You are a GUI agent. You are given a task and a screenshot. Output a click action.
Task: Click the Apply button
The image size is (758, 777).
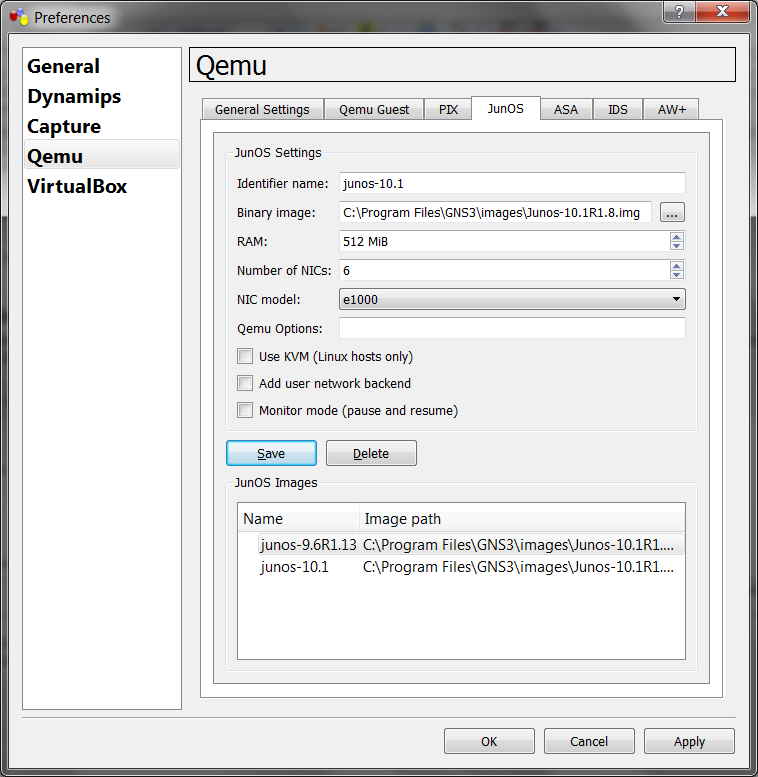[689, 741]
